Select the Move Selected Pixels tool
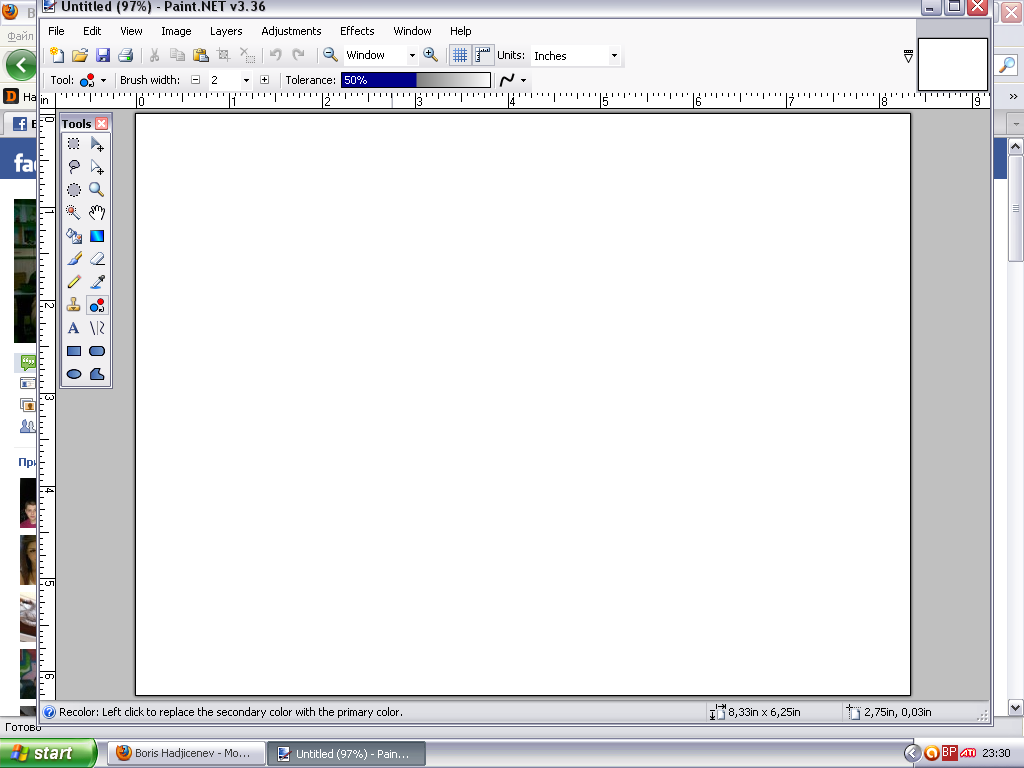 click(97, 144)
